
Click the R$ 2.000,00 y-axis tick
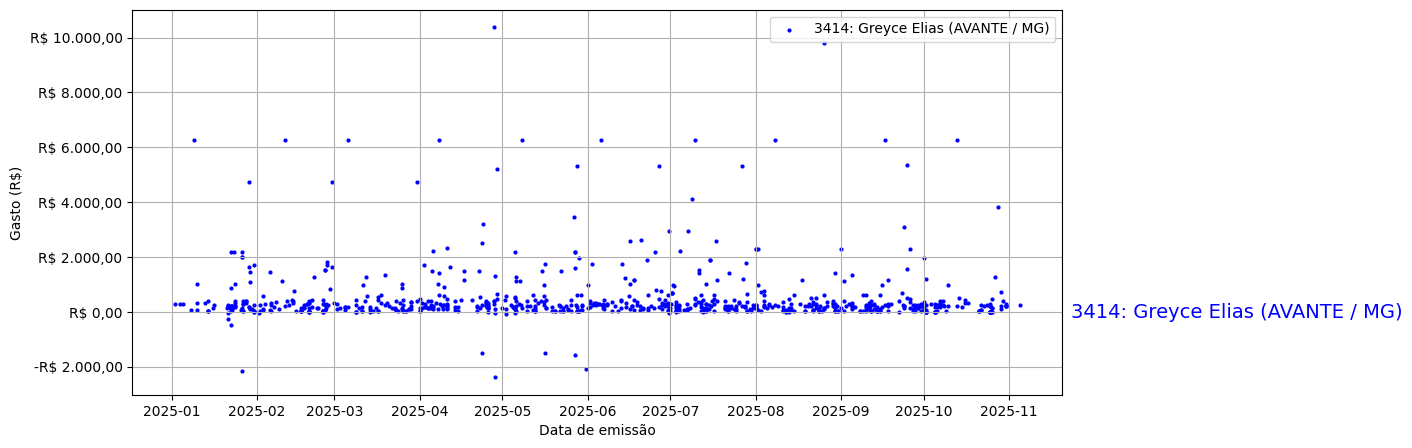(x=80, y=258)
